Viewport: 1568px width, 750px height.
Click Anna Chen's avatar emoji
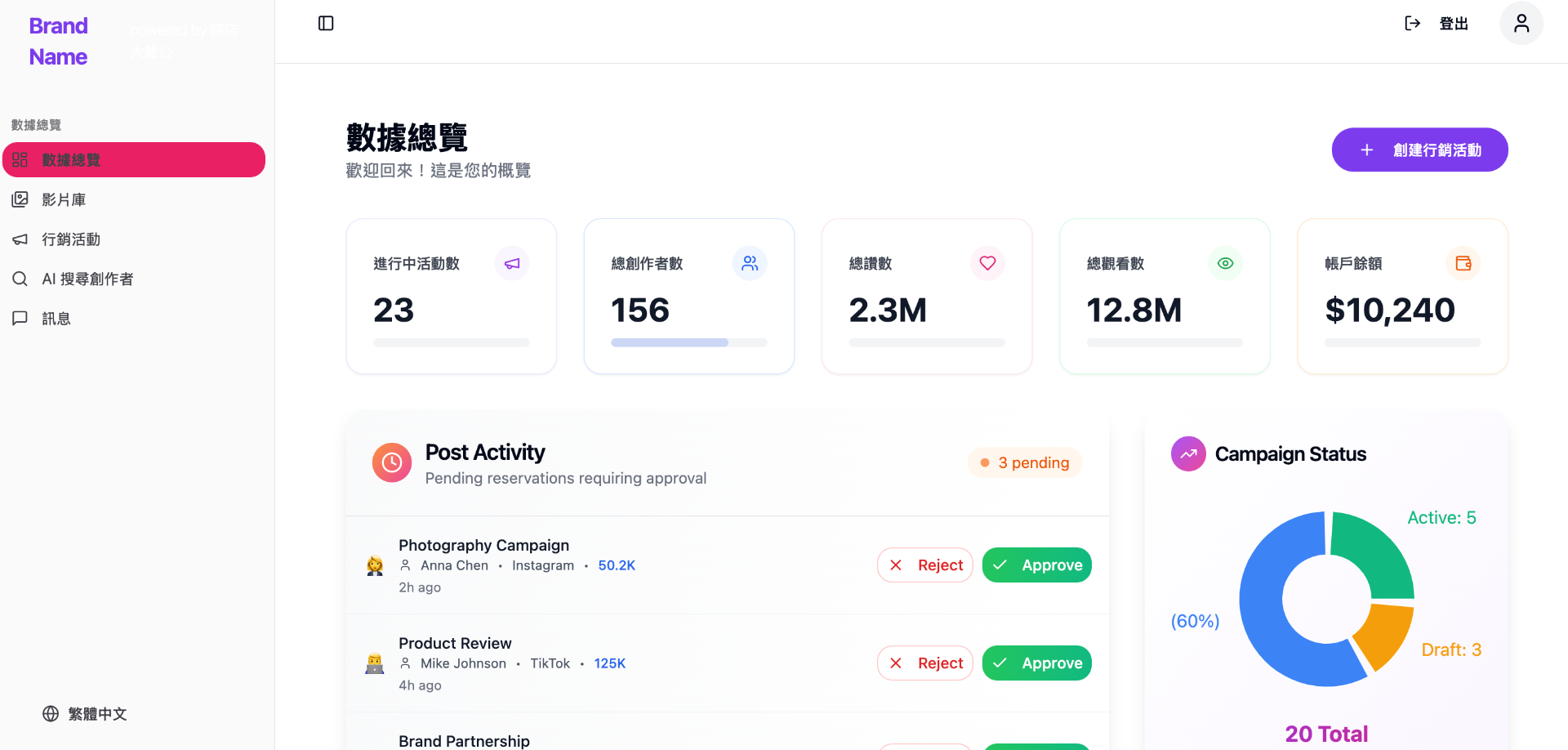tap(375, 565)
